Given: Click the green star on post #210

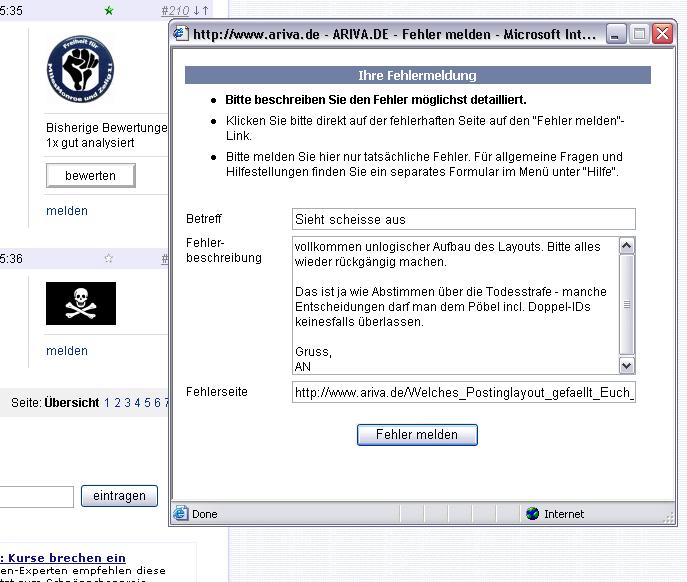Looking at the screenshot, I should 109,11.
